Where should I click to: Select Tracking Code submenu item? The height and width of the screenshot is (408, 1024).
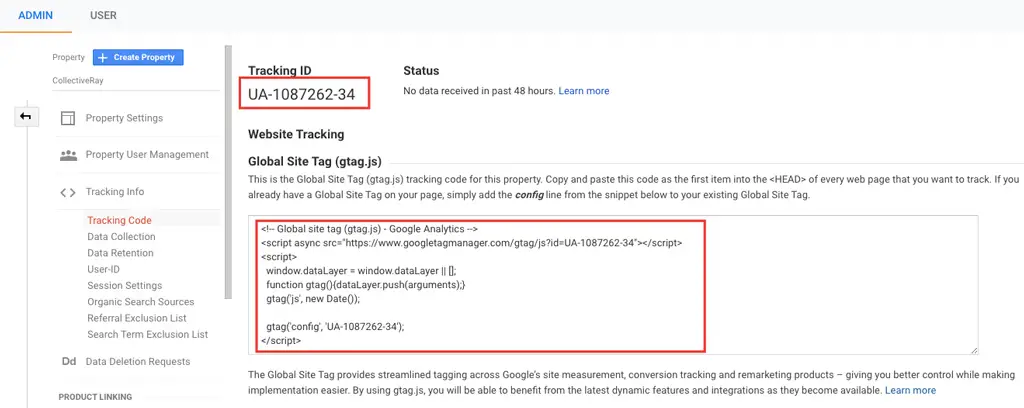coord(120,221)
